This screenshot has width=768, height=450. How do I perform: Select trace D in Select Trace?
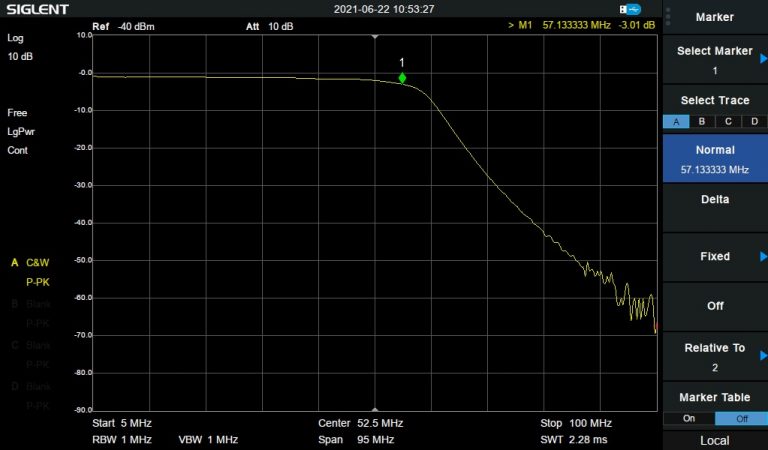tap(755, 121)
